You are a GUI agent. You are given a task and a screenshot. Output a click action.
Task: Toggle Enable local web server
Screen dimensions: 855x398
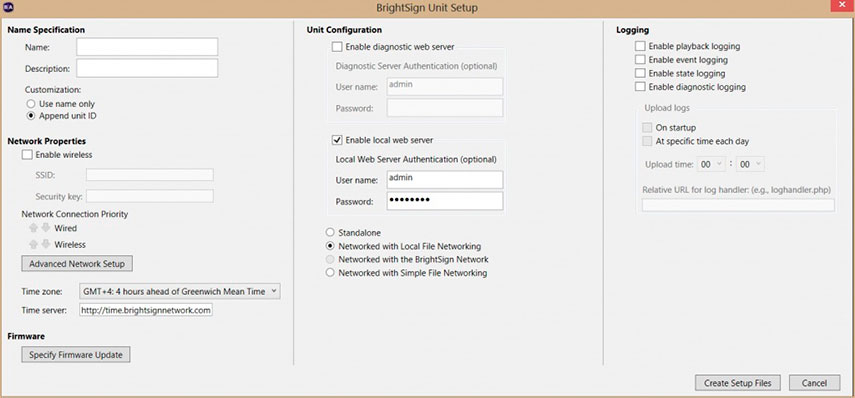click(337, 140)
